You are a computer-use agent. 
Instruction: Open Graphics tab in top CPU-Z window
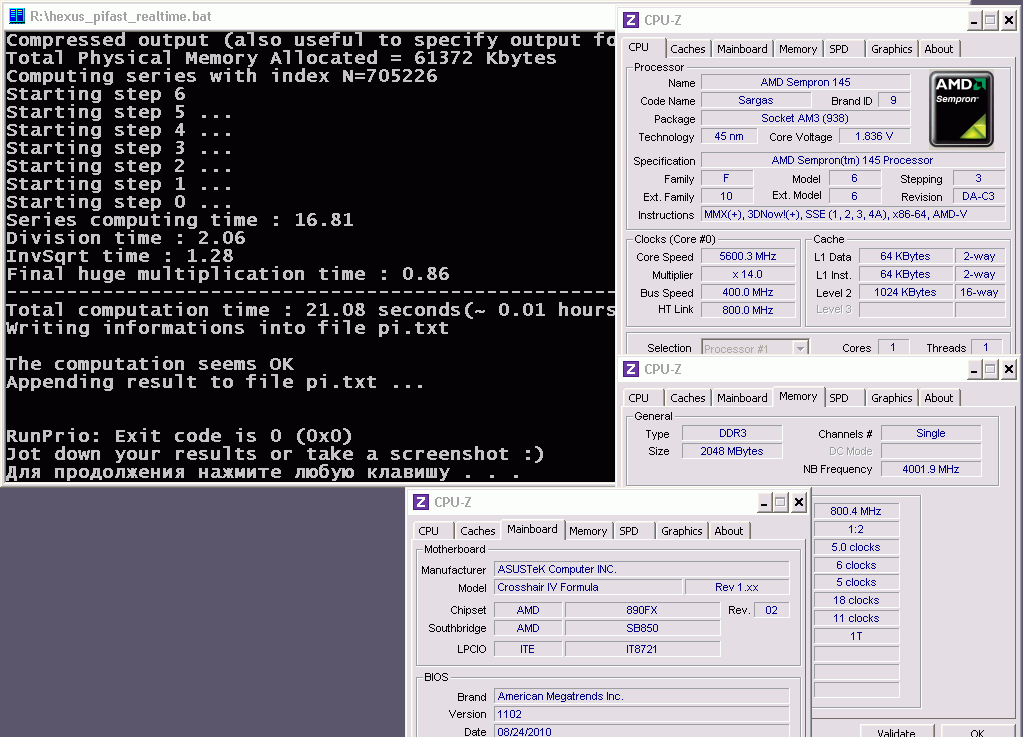coord(891,49)
